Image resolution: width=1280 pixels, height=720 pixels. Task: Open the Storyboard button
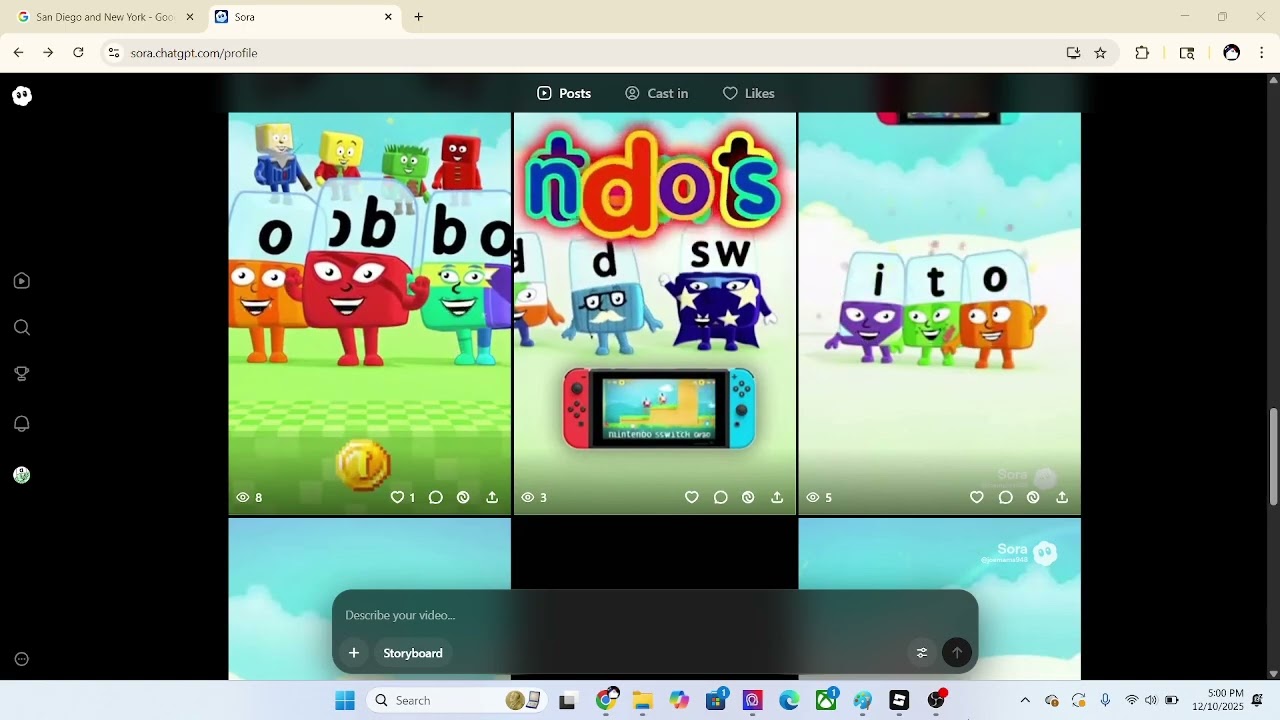(413, 653)
